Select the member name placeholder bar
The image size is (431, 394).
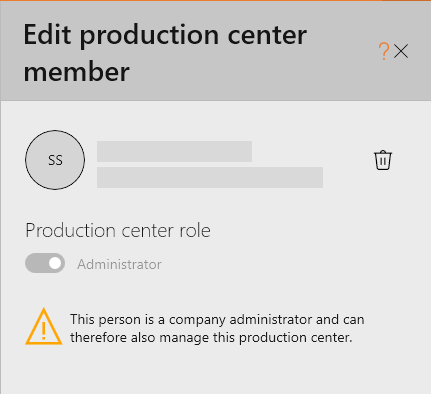[x=174, y=151]
